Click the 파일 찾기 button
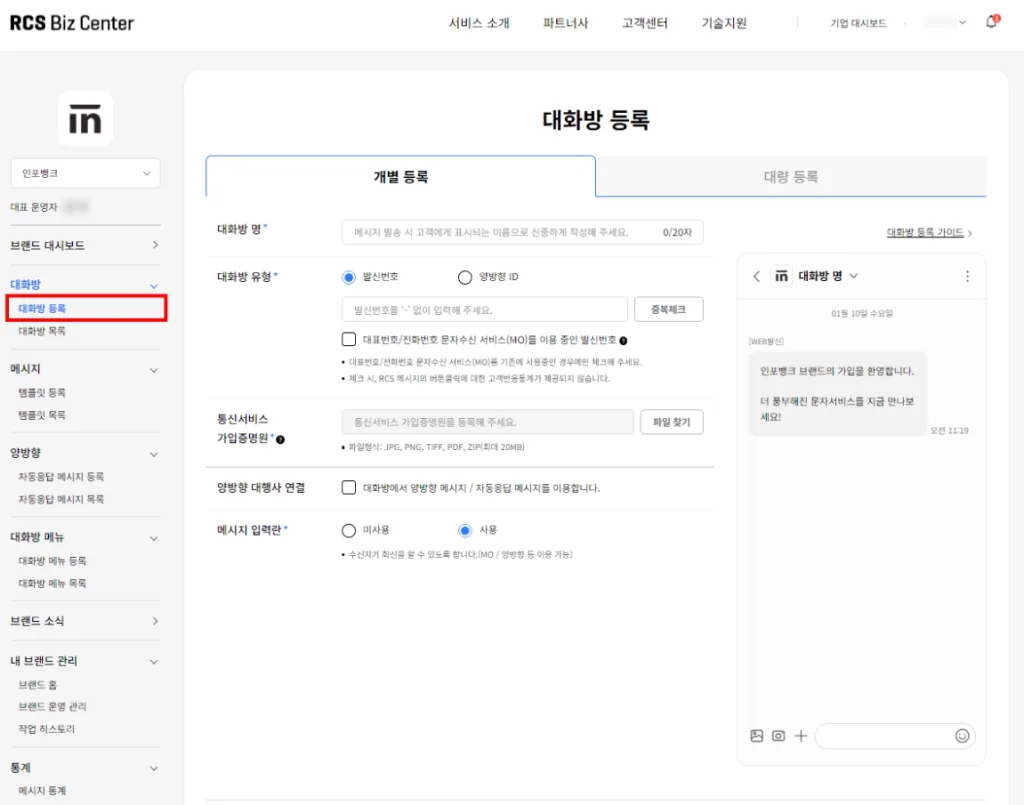Viewport: 1024px width, 805px height. (672, 422)
